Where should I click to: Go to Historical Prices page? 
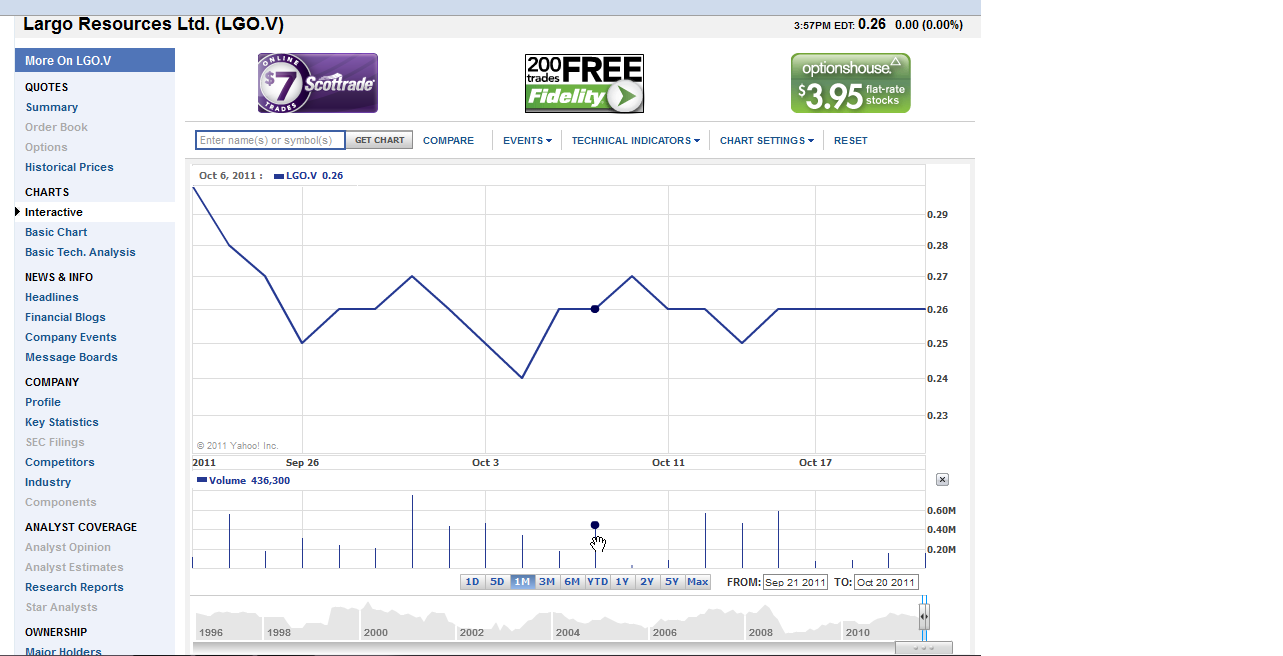(x=69, y=167)
